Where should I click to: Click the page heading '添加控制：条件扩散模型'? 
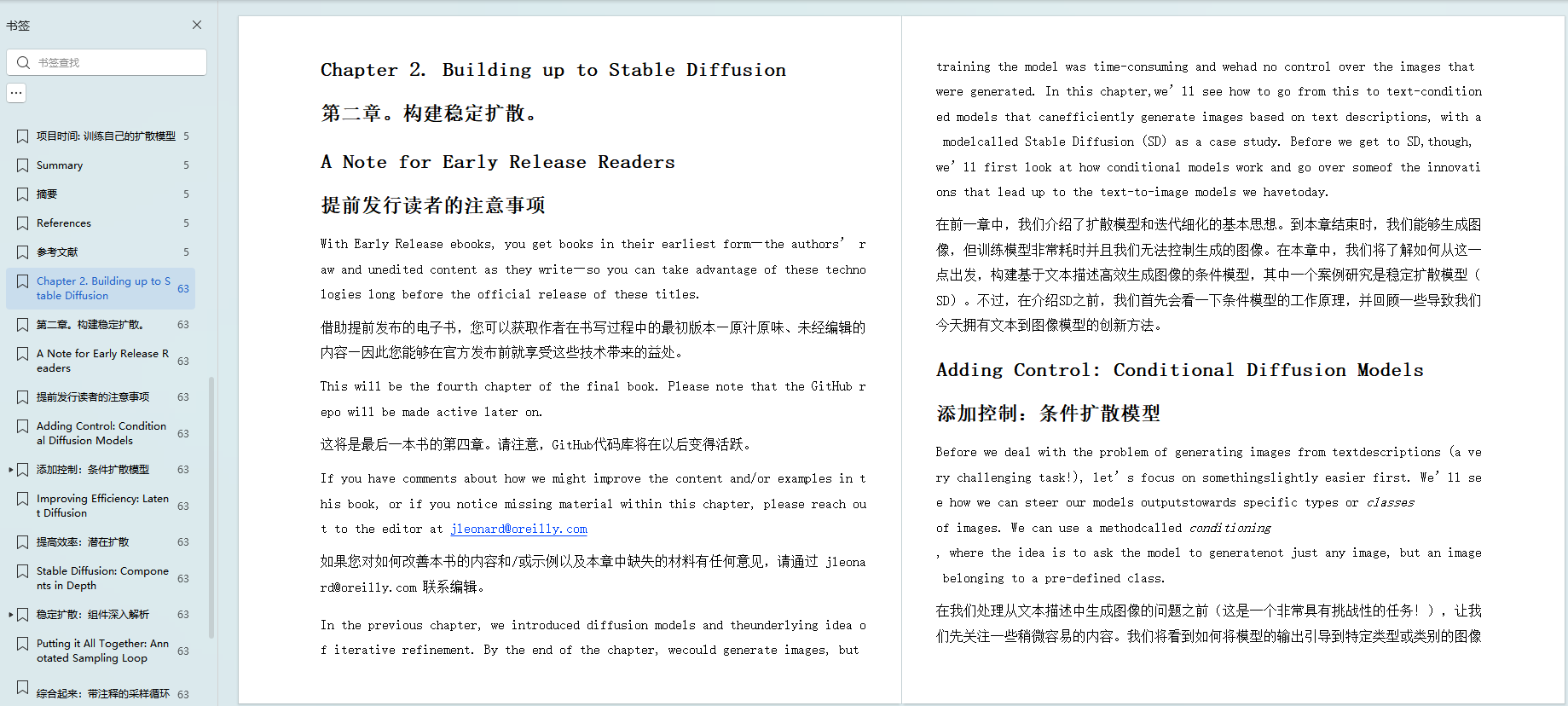click(1049, 414)
